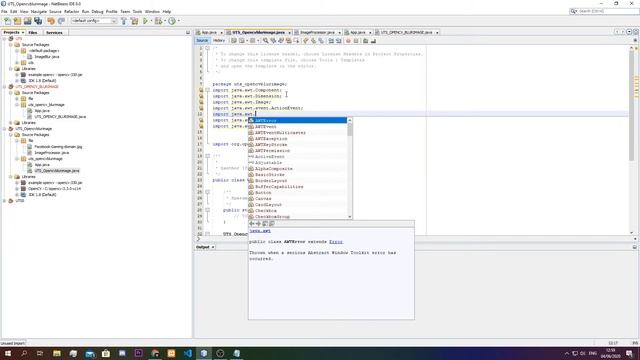Click the Build Project hammer icon
The width and height of the screenshot is (640, 360).
click(x=124, y=21)
